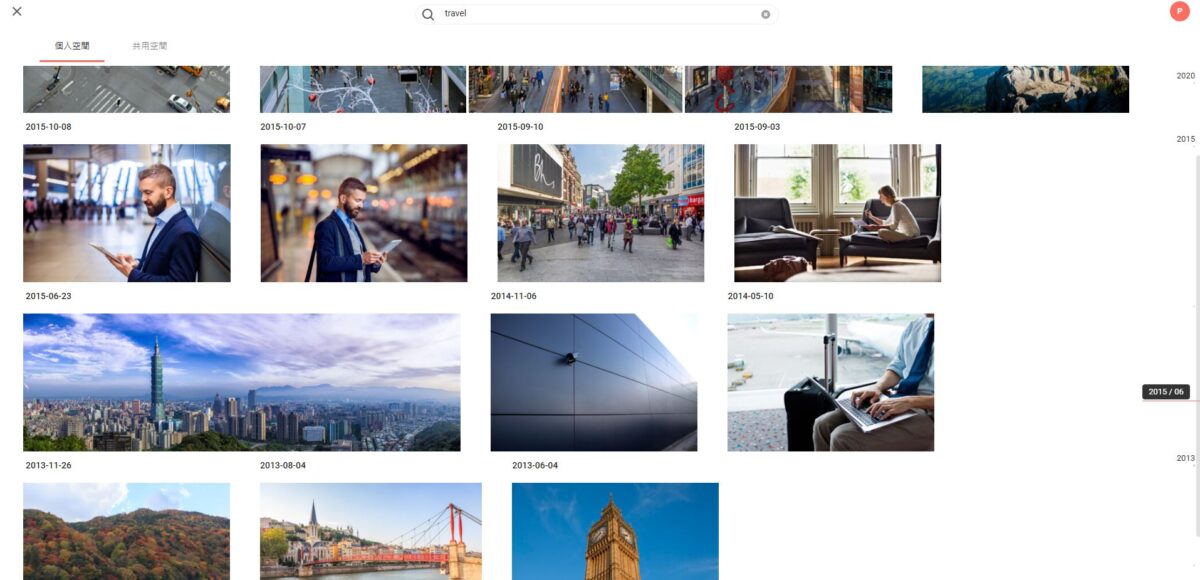Screen dimensions: 1200x580
Task: Open the crowded pedestrian shopping street photo
Action: (x=601, y=213)
